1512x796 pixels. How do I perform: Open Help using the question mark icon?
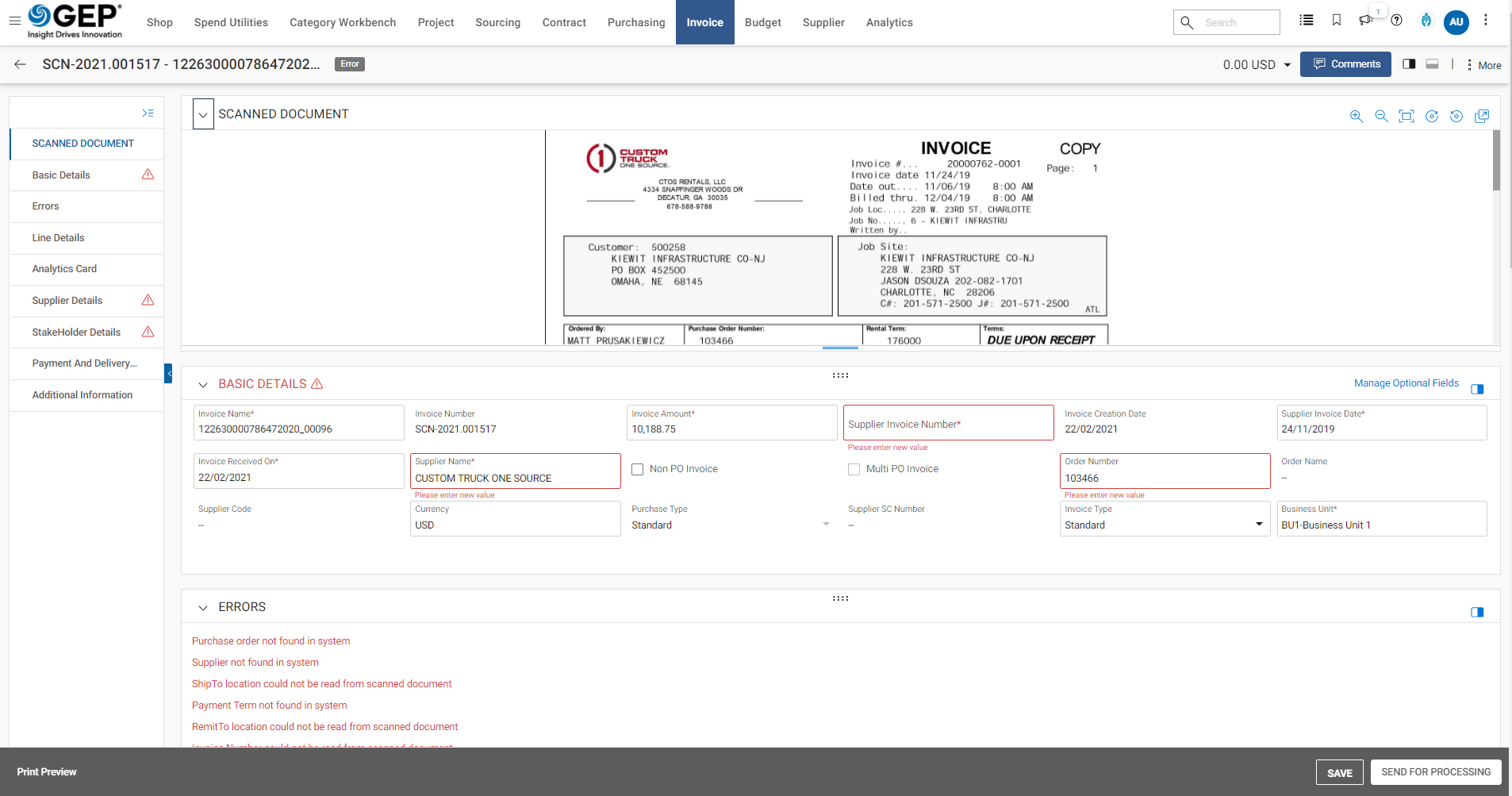click(x=1397, y=21)
